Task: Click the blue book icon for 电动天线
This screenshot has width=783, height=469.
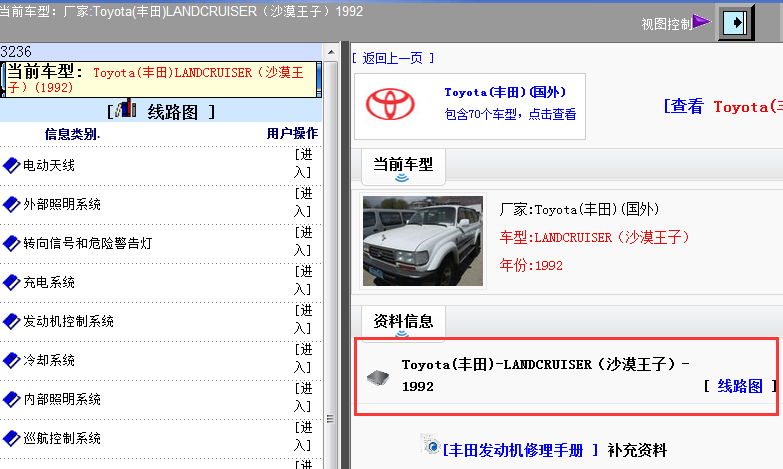Action: [x=11, y=165]
